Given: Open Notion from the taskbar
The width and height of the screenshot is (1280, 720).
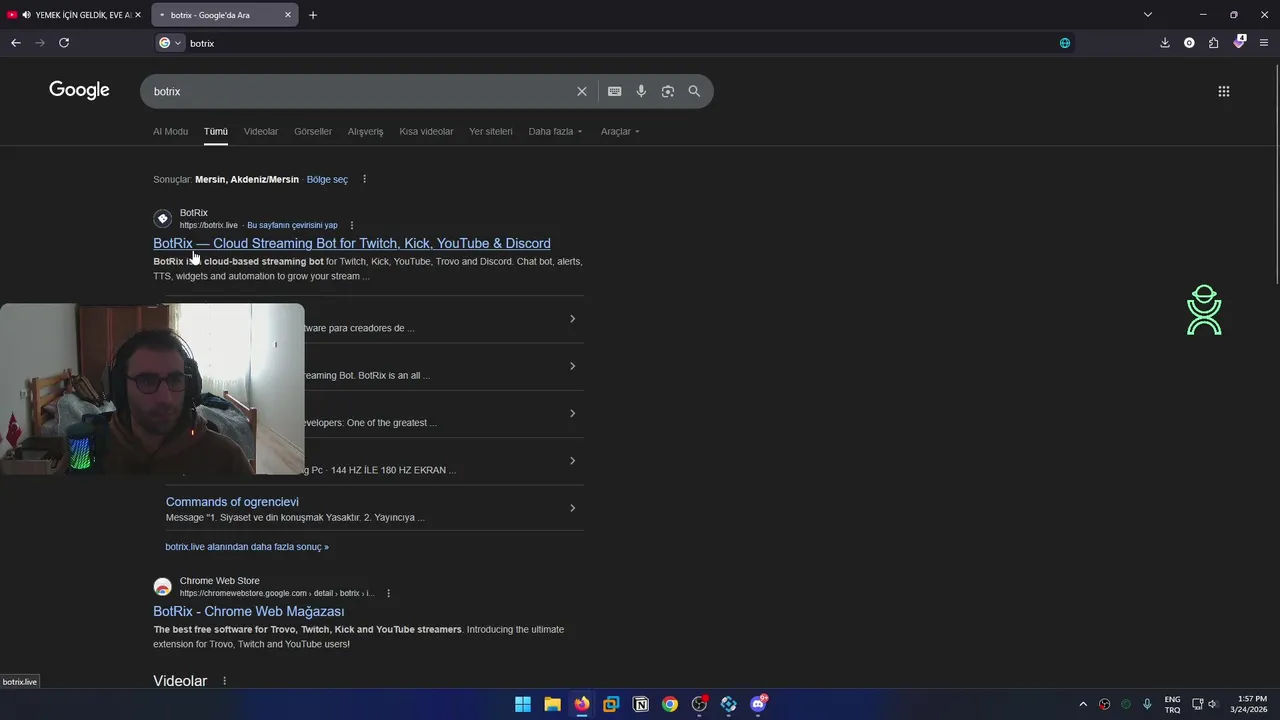Looking at the screenshot, I should coord(640,704).
